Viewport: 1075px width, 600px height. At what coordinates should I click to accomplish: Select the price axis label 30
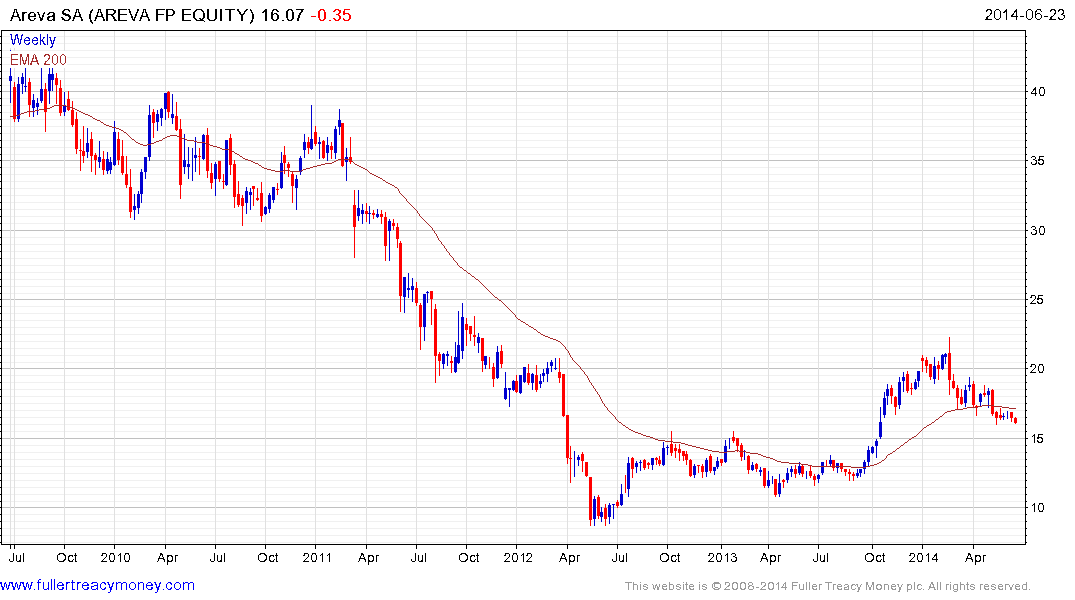pyautogui.click(x=1038, y=230)
